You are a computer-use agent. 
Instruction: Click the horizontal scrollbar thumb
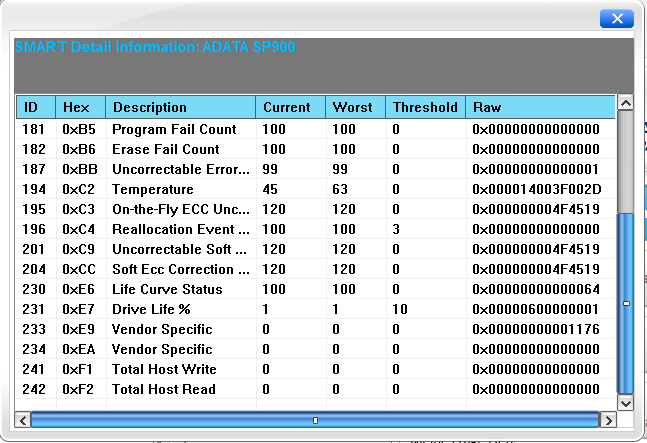tap(315, 420)
